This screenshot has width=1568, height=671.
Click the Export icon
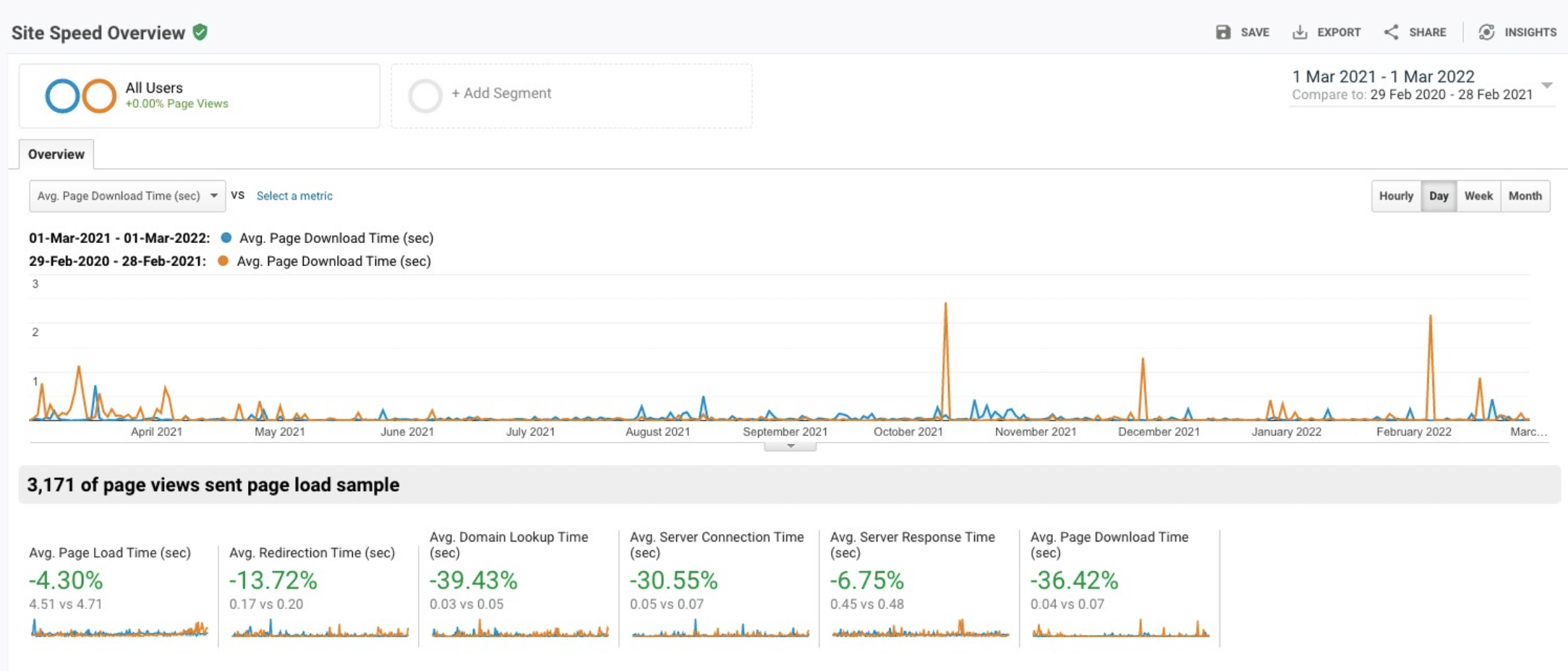(1300, 32)
